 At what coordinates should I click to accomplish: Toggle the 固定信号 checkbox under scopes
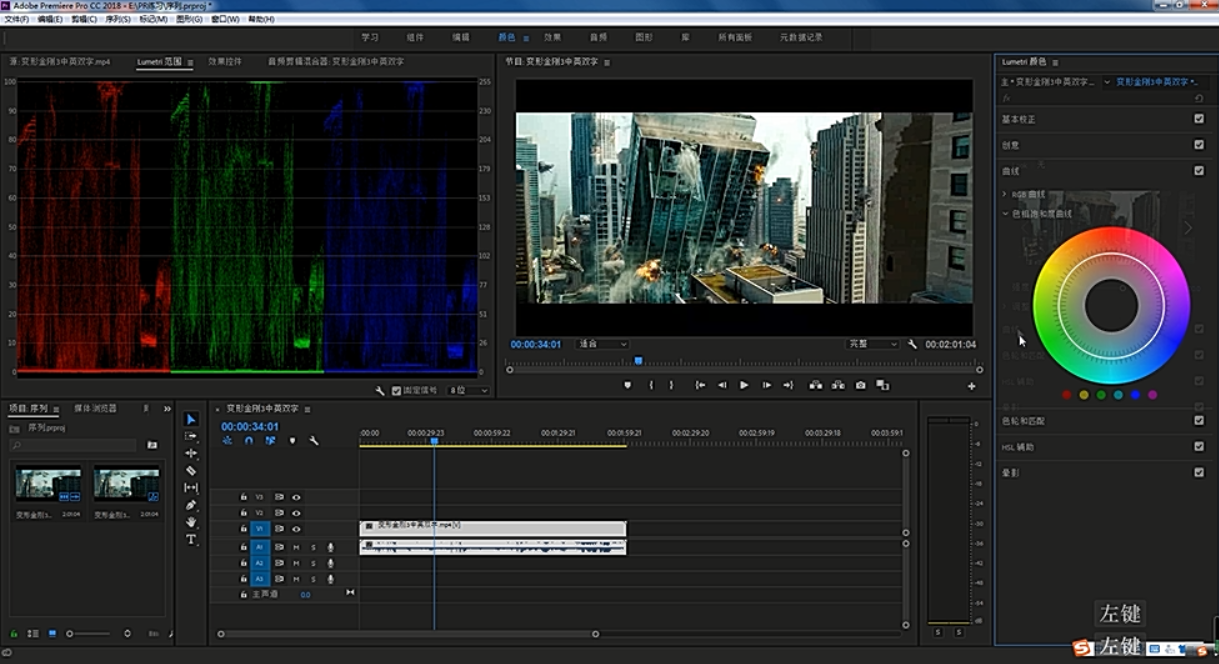pyautogui.click(x=396, y=391)
